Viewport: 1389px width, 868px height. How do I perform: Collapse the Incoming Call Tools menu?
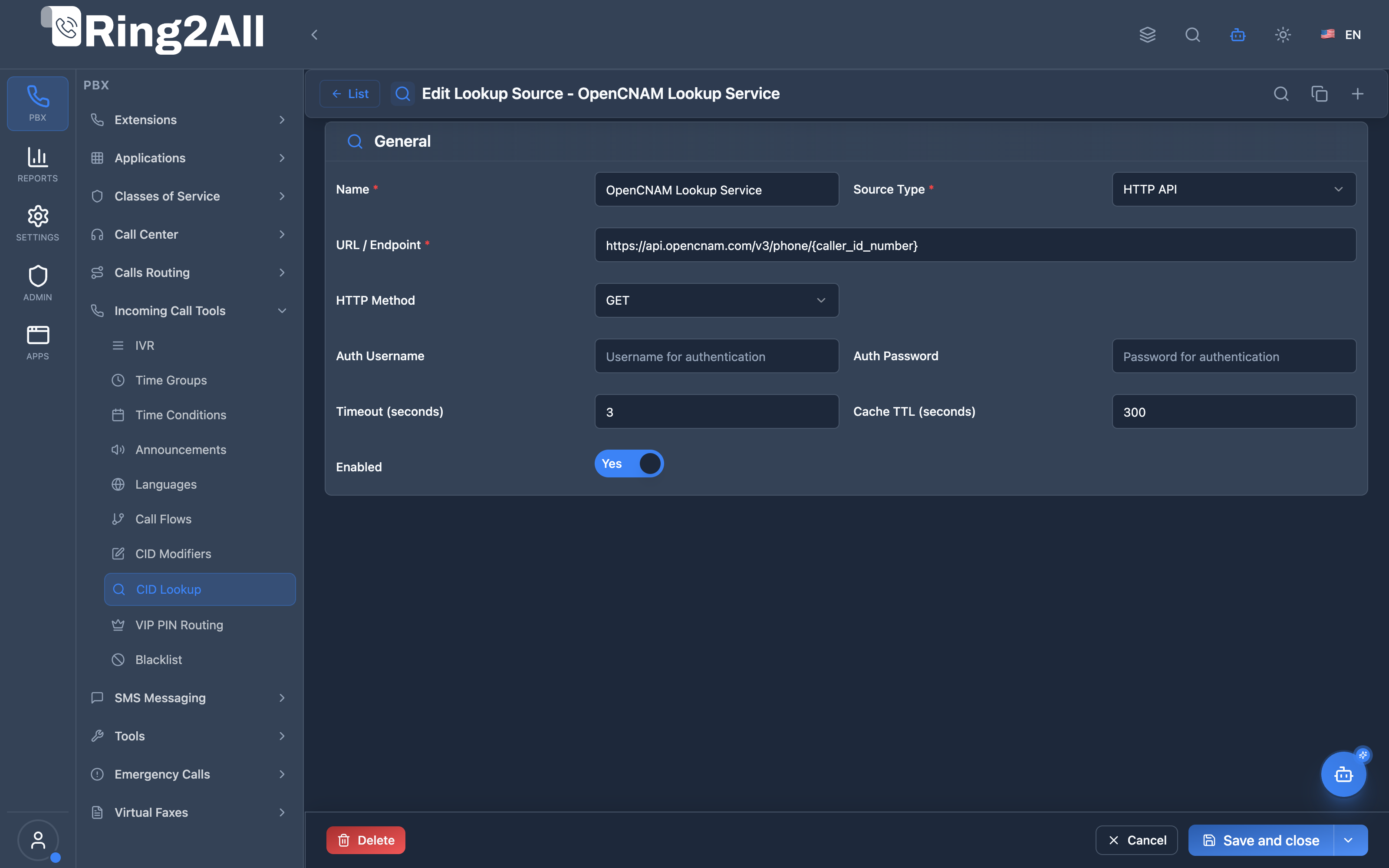tap(188, 311)
